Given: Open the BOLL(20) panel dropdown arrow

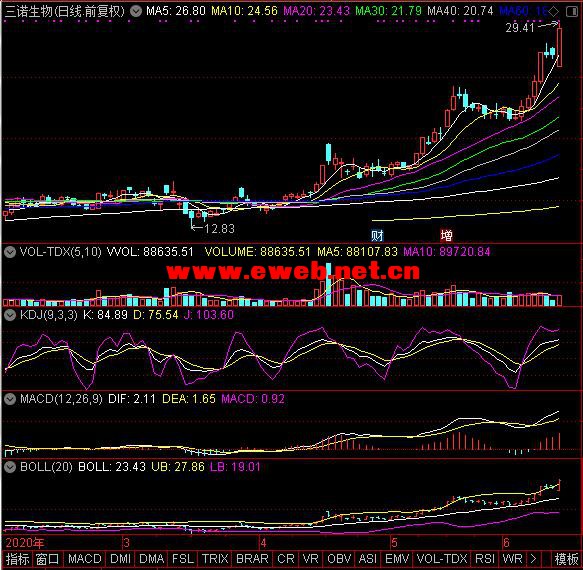Looking at the screenshot, I should 10,467.
